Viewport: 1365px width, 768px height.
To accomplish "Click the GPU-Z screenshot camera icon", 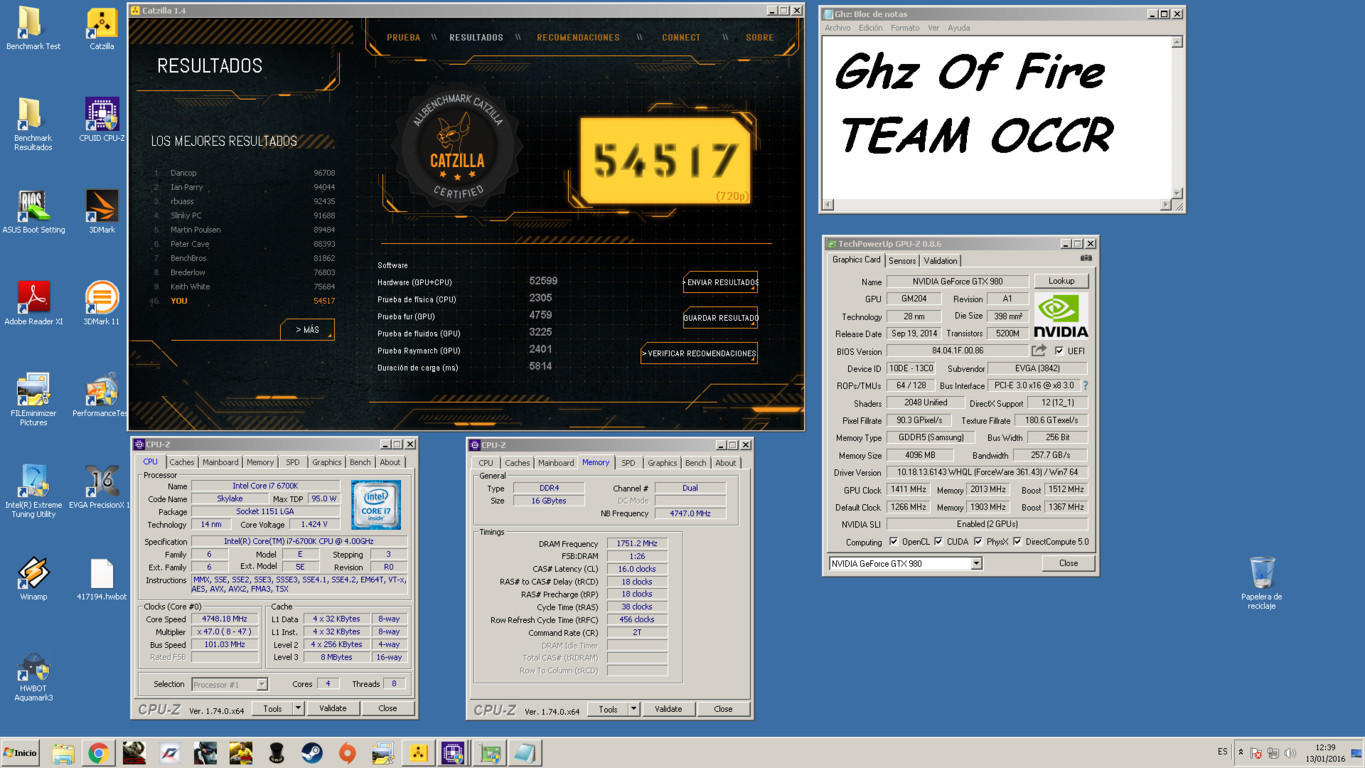I will tap(1085, 259).
